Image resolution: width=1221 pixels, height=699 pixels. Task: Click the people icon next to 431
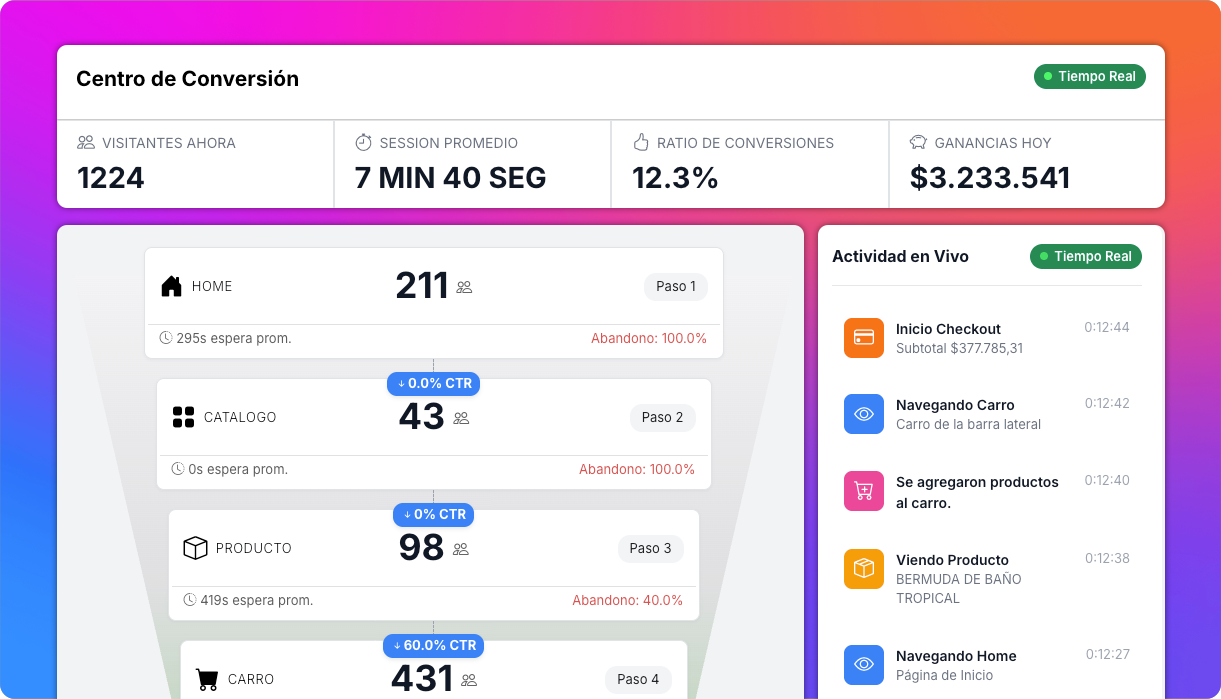[x=469, y=680]
